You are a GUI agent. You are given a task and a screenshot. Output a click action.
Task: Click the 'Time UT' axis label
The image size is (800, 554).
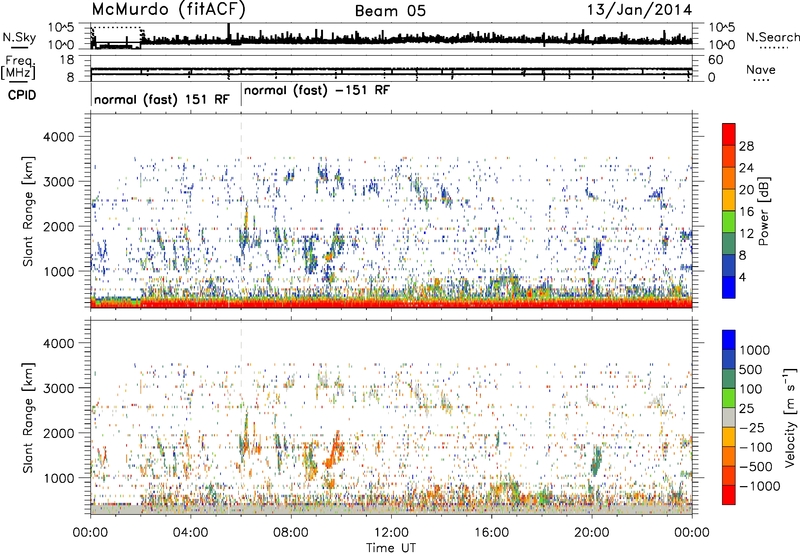click(391, 548)
